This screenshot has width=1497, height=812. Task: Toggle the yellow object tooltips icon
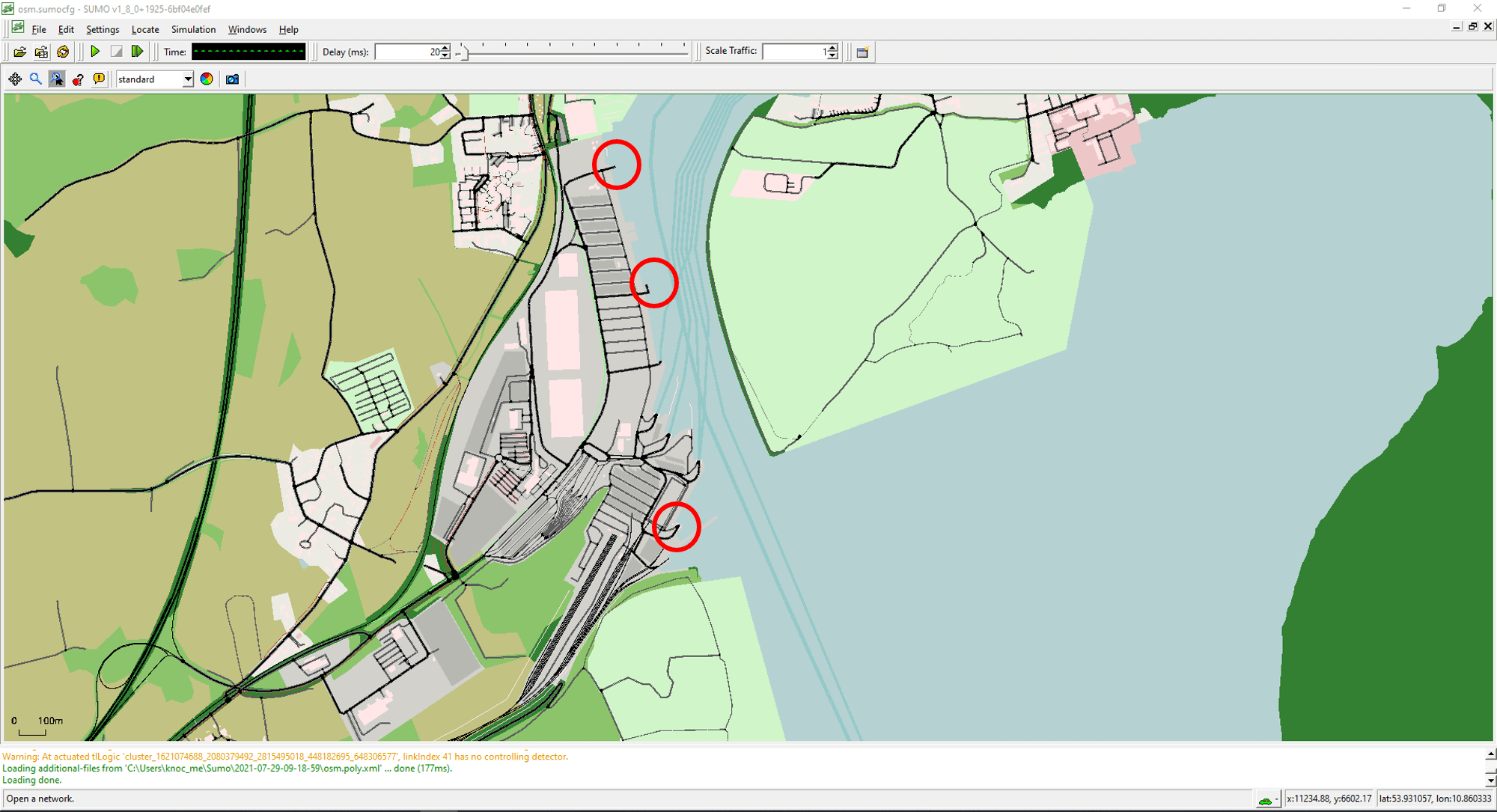point(99,79)
